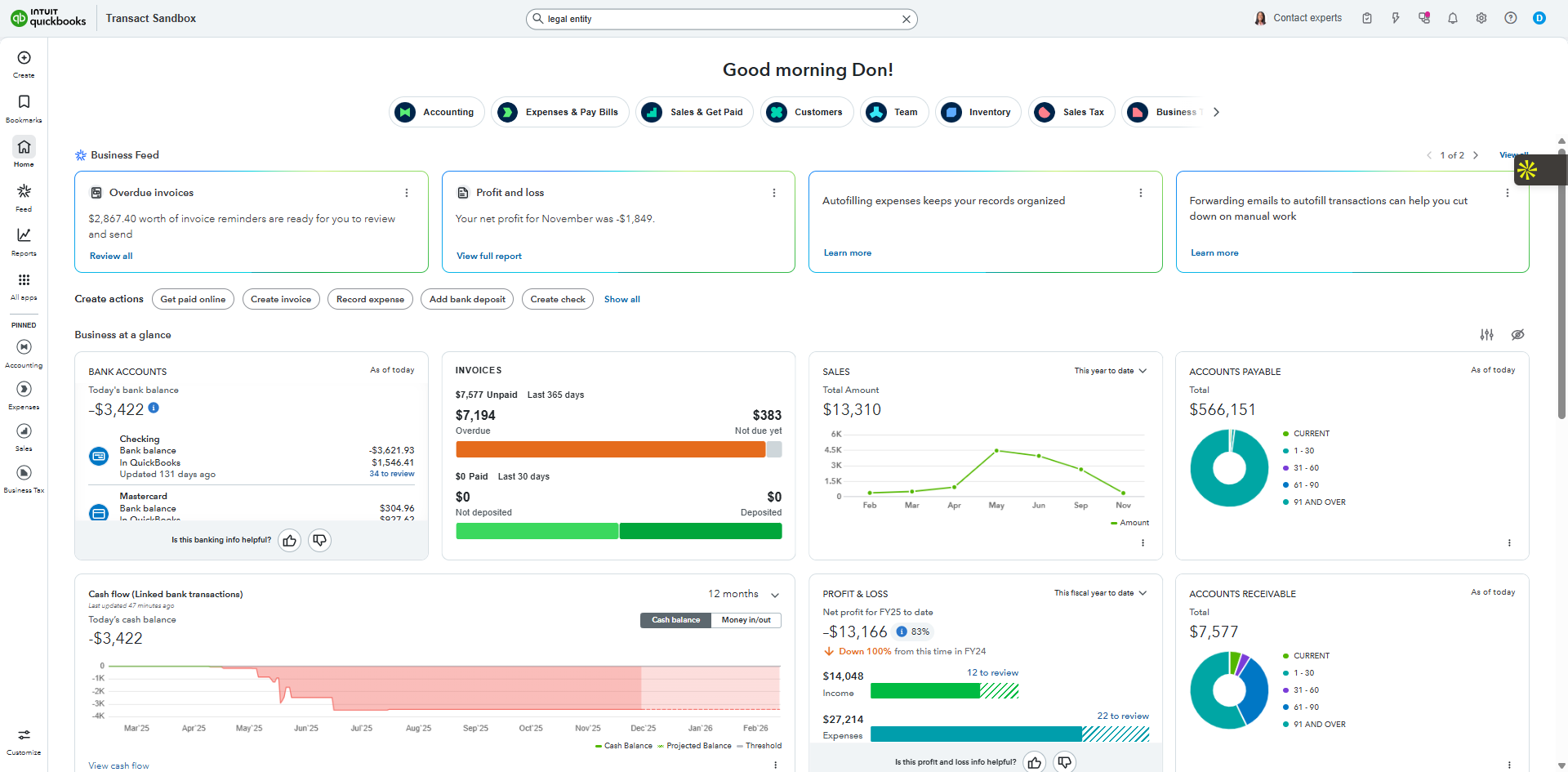Switch cash flow view to Money in/out
The image size is (1568, 772).
745,620
